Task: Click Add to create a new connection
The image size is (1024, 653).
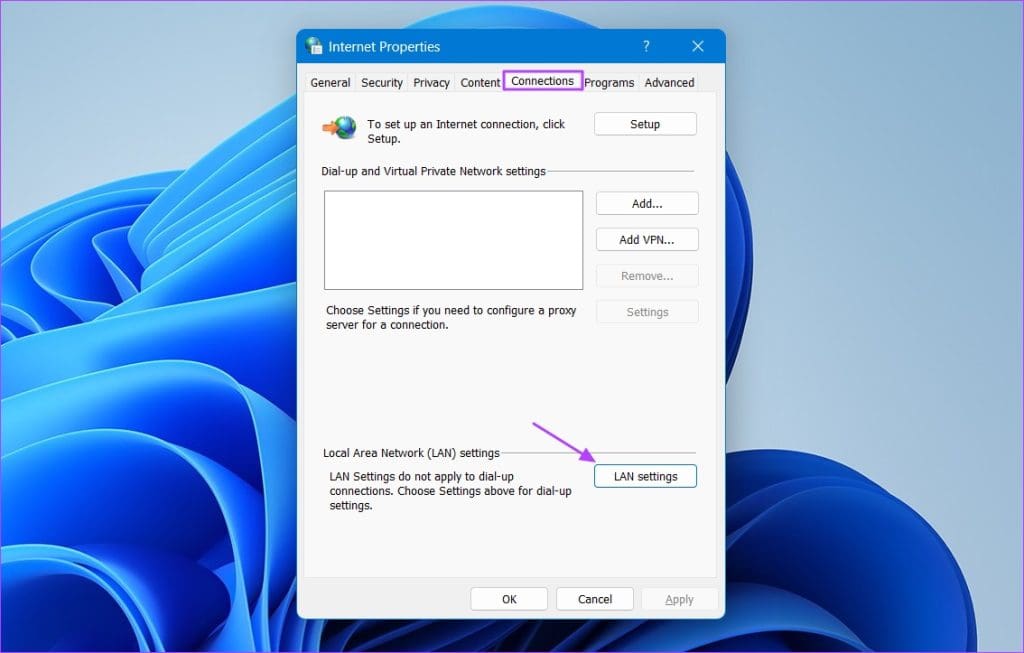Action: pos(646,203)
